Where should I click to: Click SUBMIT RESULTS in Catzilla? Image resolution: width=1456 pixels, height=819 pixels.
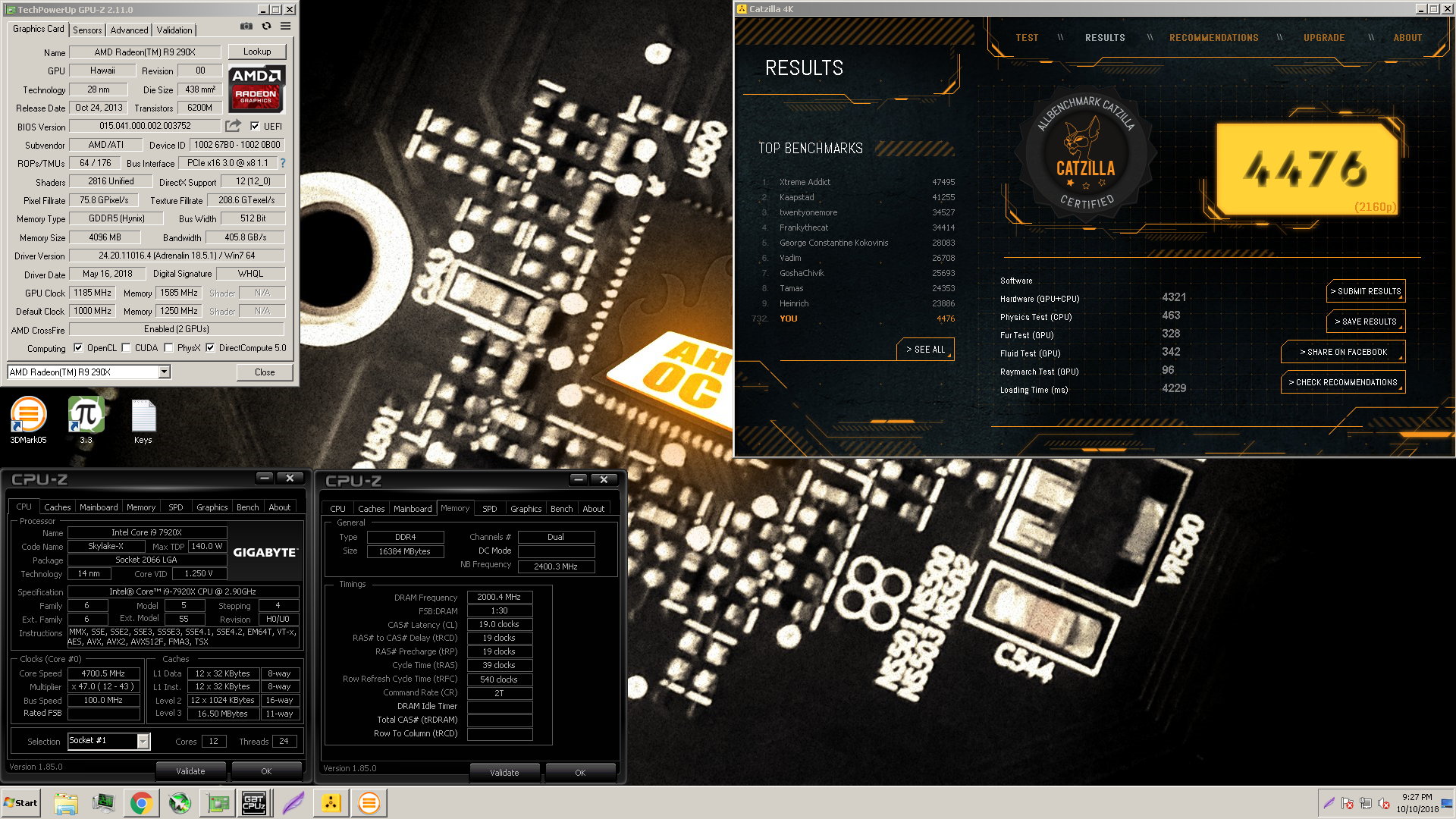click(1366, 291)
